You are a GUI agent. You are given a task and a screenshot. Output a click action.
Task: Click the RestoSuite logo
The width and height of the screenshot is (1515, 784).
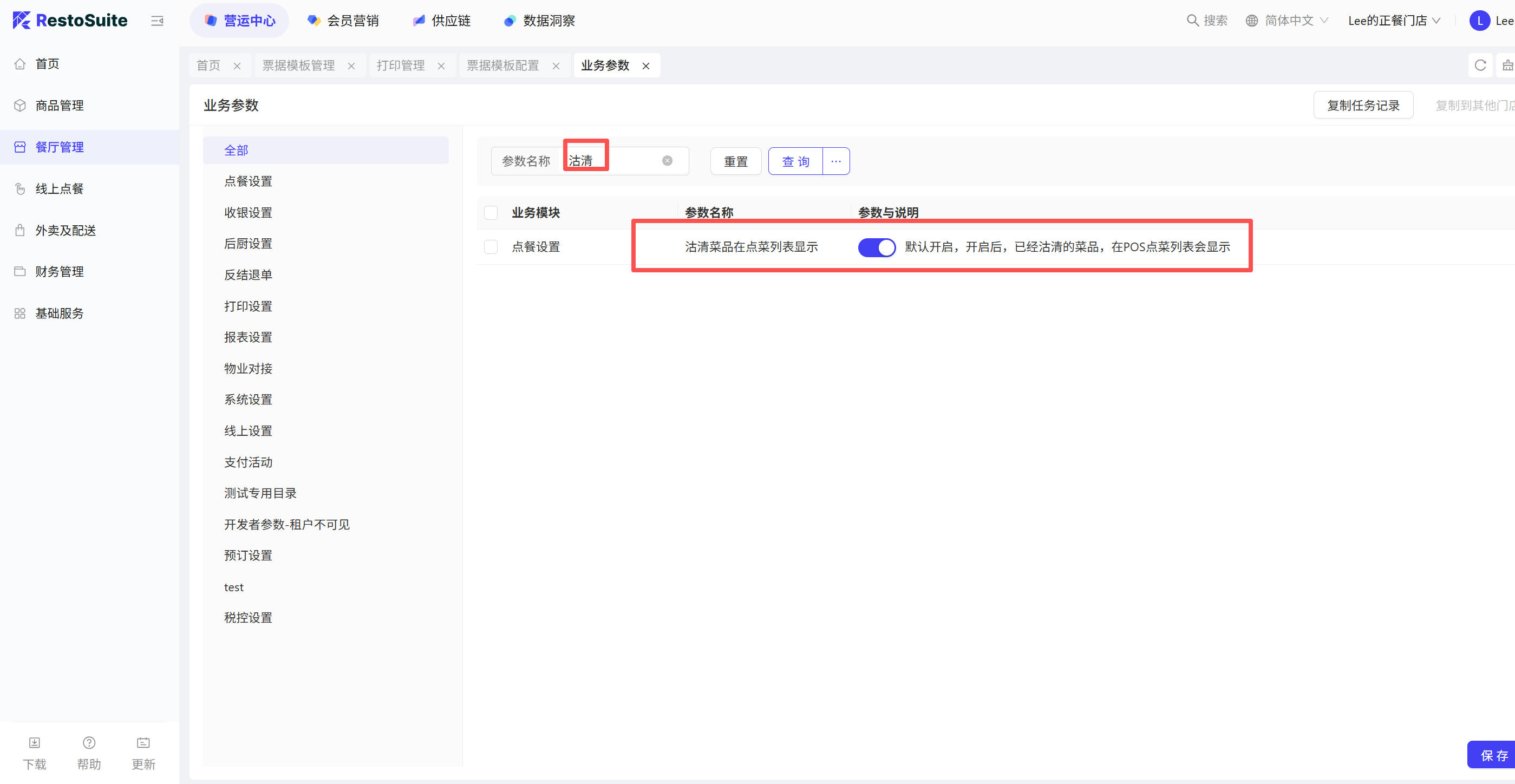(x=70, y=21)
